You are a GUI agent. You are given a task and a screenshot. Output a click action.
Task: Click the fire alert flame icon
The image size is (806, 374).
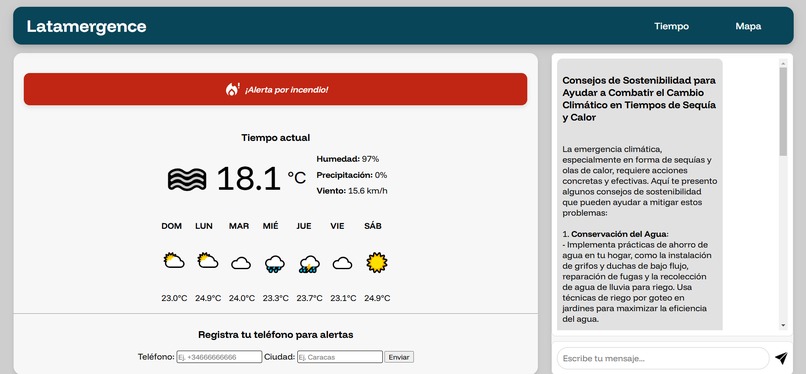(x=232, y=89)
